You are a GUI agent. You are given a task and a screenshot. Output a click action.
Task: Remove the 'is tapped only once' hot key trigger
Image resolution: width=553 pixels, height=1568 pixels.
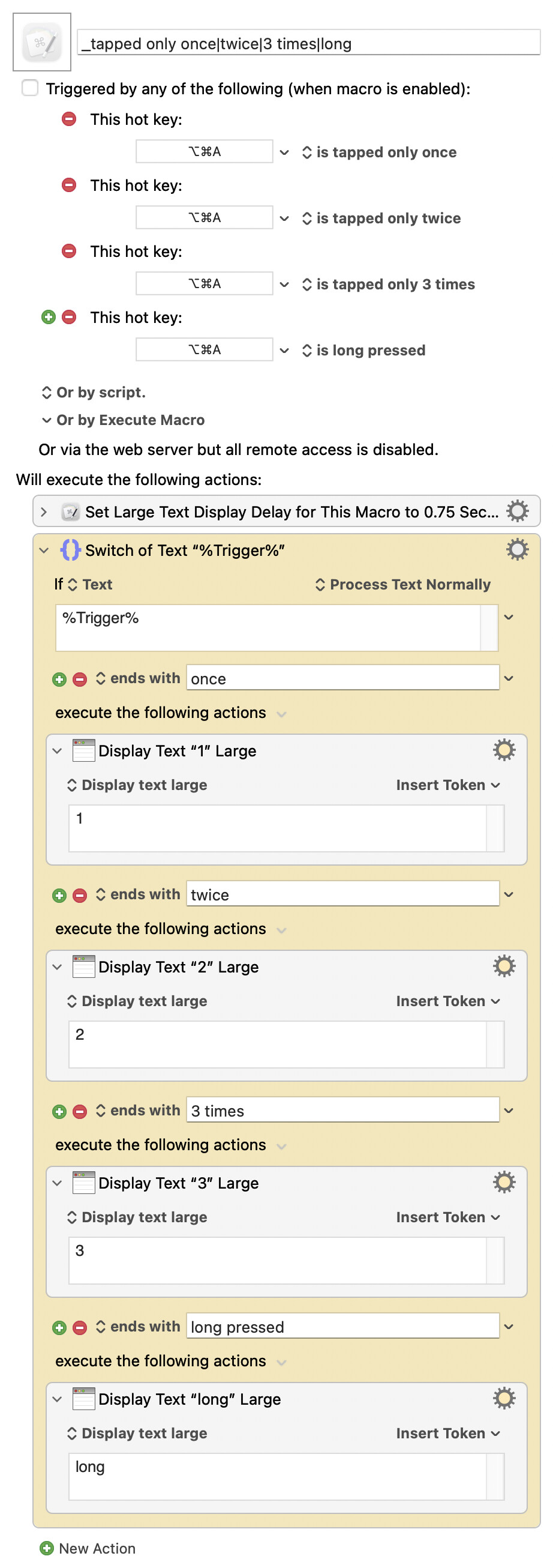pos(70,119)
